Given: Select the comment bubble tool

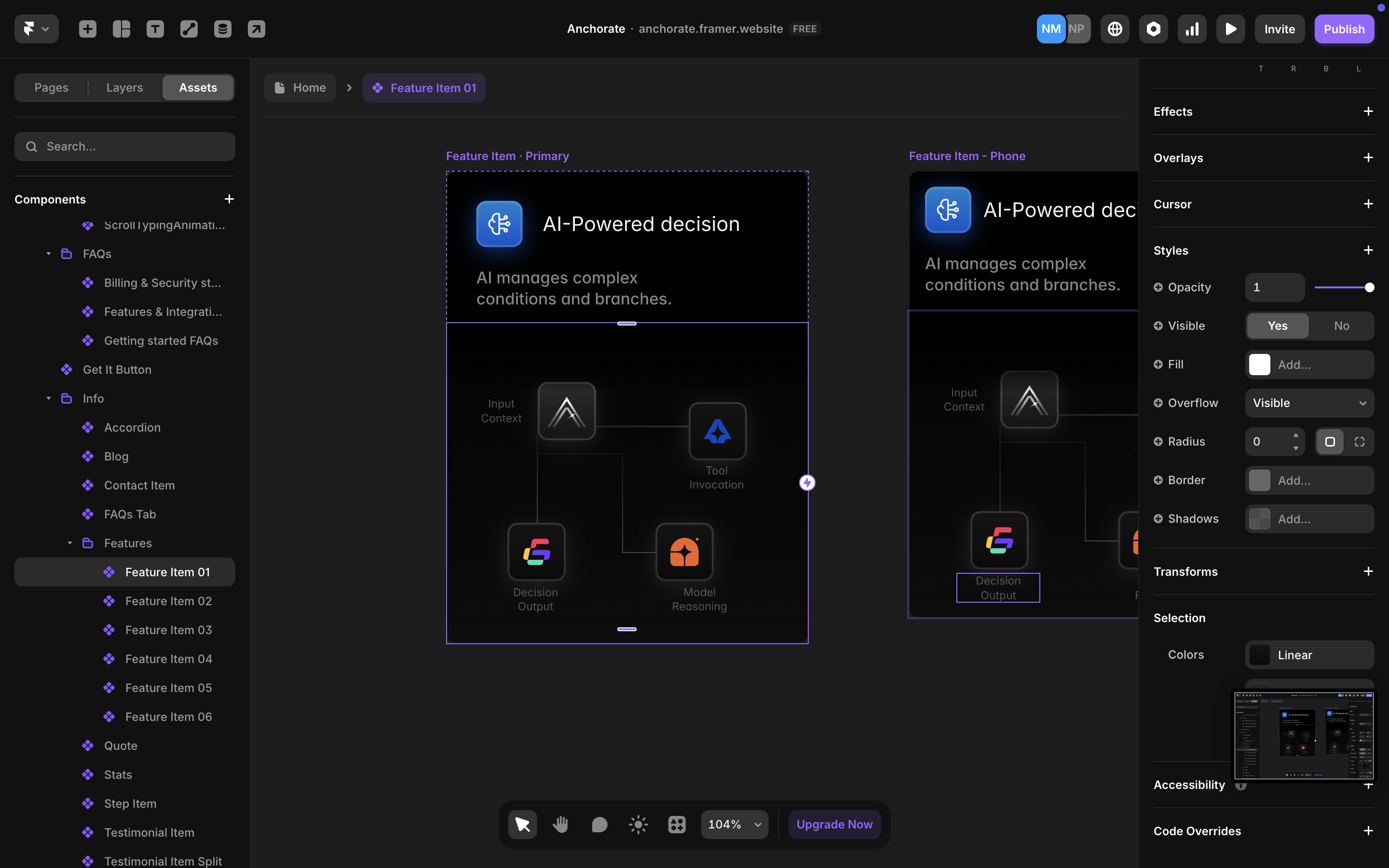Looking at the screenshot, I should tap(599, 825).
